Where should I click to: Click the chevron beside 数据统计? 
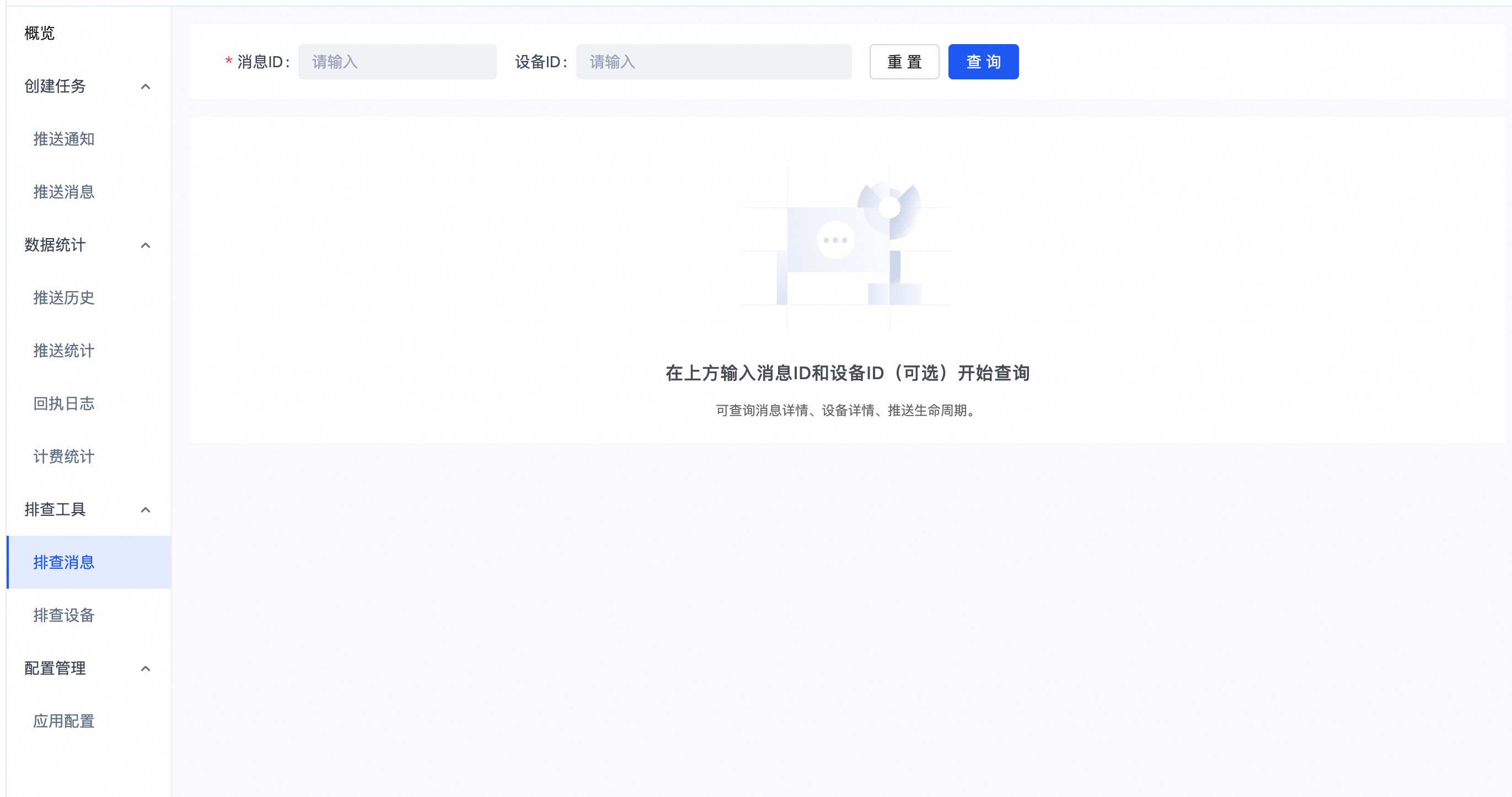tap(146, 245)
